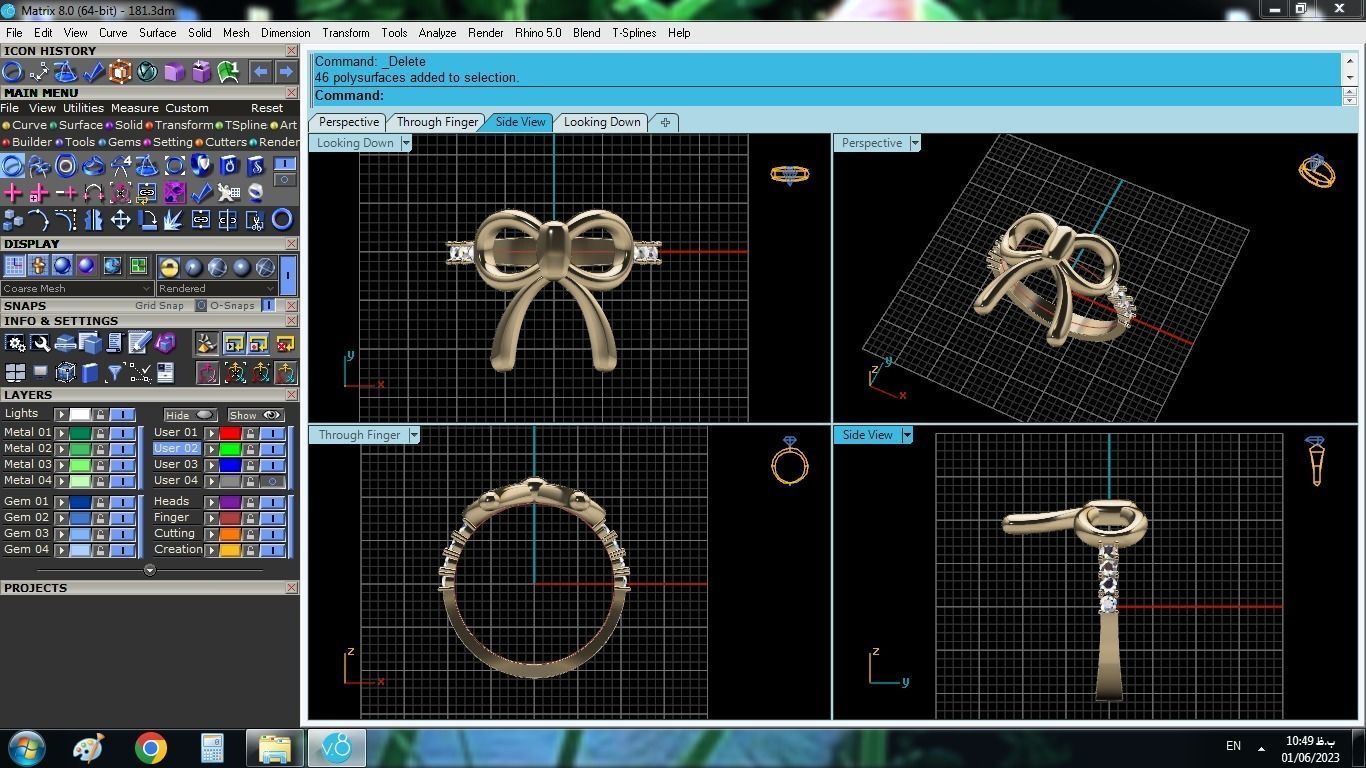Toggle O-Snaps on/off switch

point(268,305)
